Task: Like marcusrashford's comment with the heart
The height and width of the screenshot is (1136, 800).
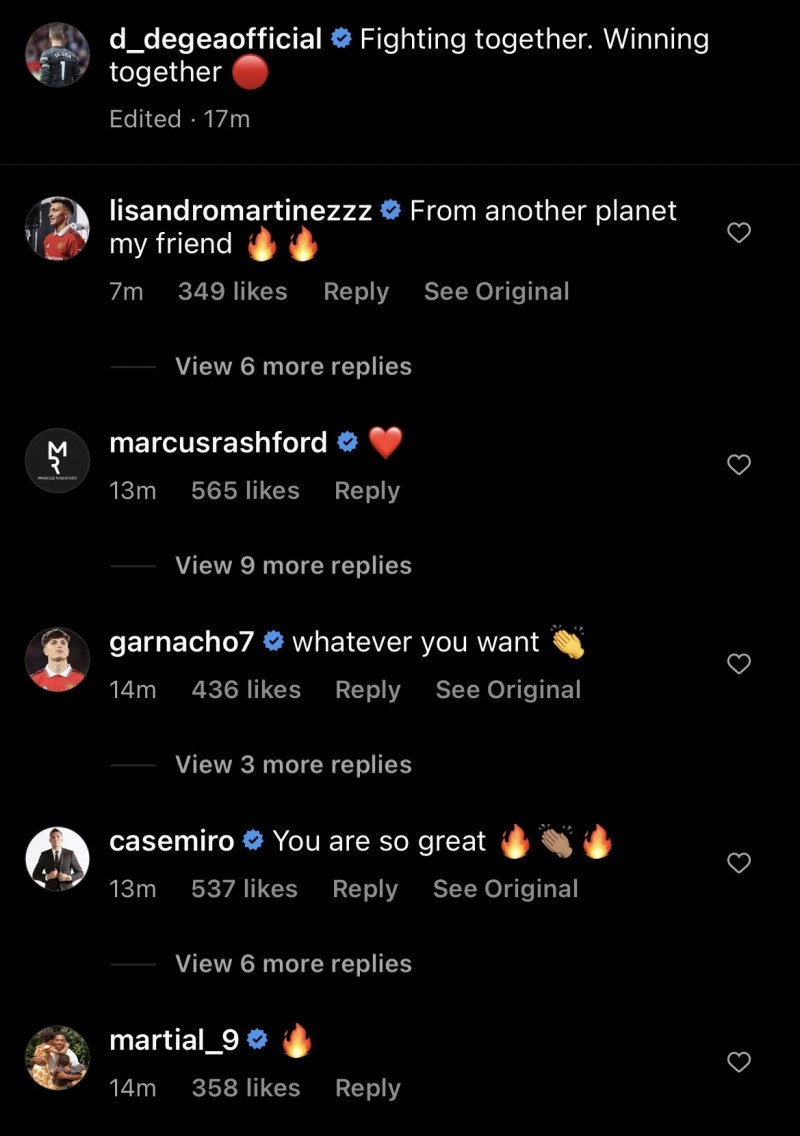Action: [738, 465]
